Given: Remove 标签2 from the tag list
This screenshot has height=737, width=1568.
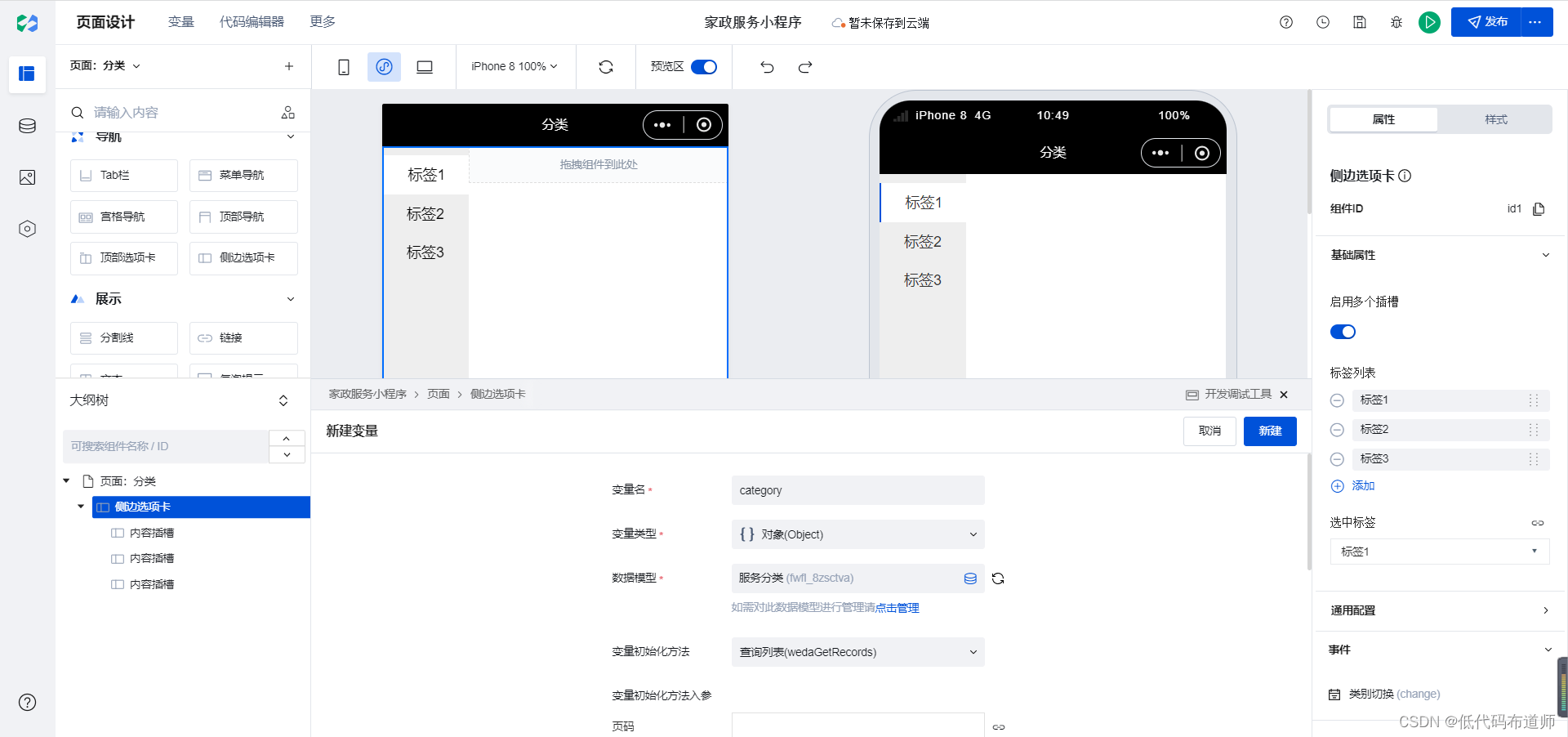Looking at the screenshot, I should point(1337,430).
